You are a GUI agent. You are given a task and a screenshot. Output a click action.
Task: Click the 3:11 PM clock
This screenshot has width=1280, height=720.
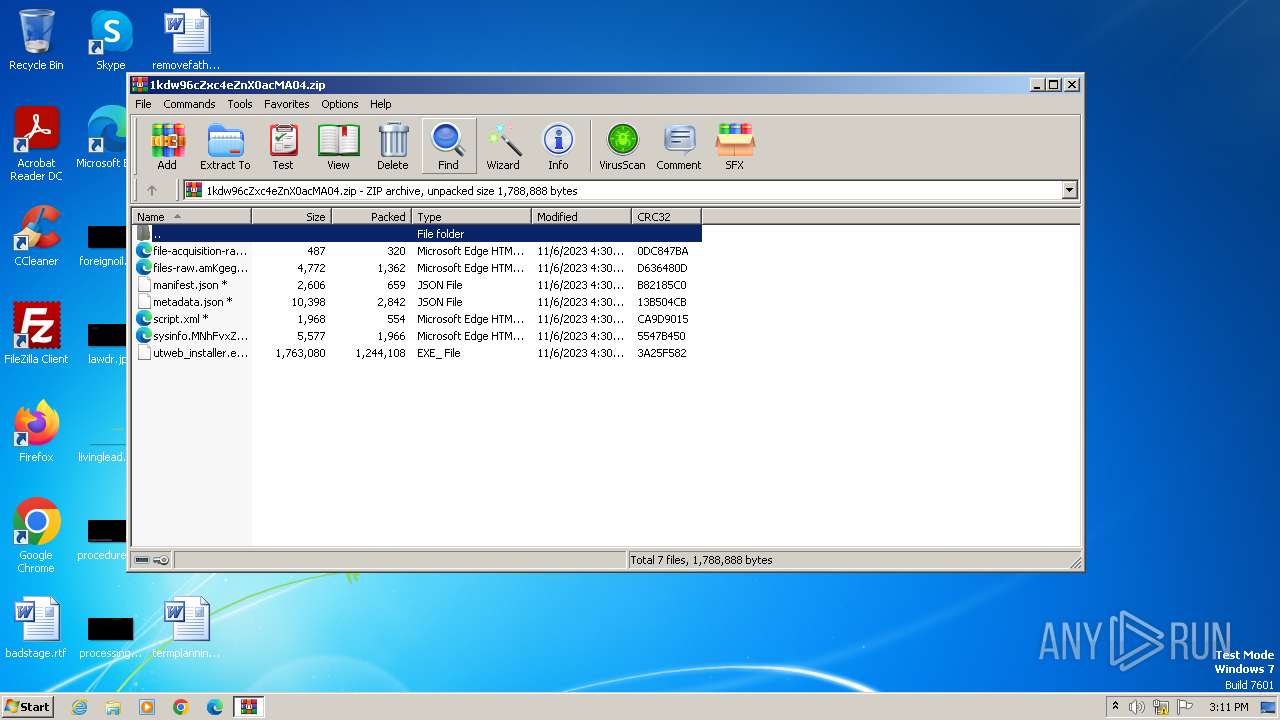[1229, 707]
